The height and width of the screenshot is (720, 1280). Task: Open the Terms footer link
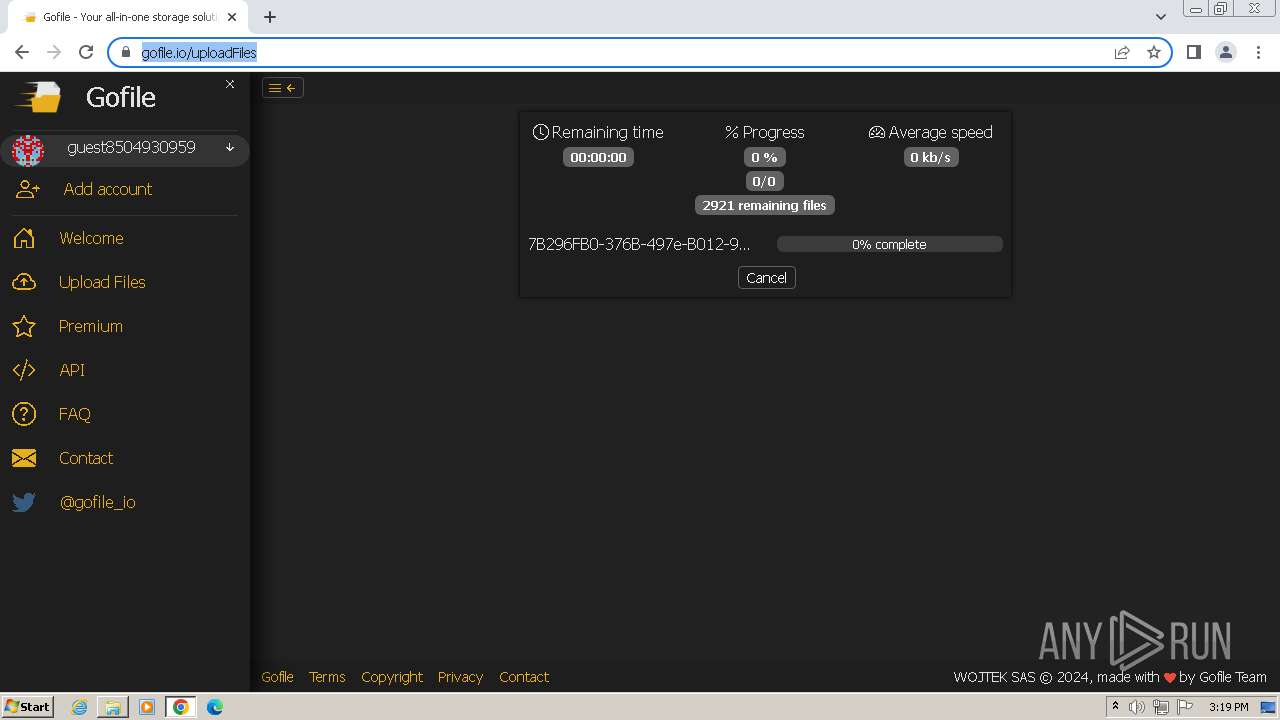pyautogui.click(x=327, y=677)
